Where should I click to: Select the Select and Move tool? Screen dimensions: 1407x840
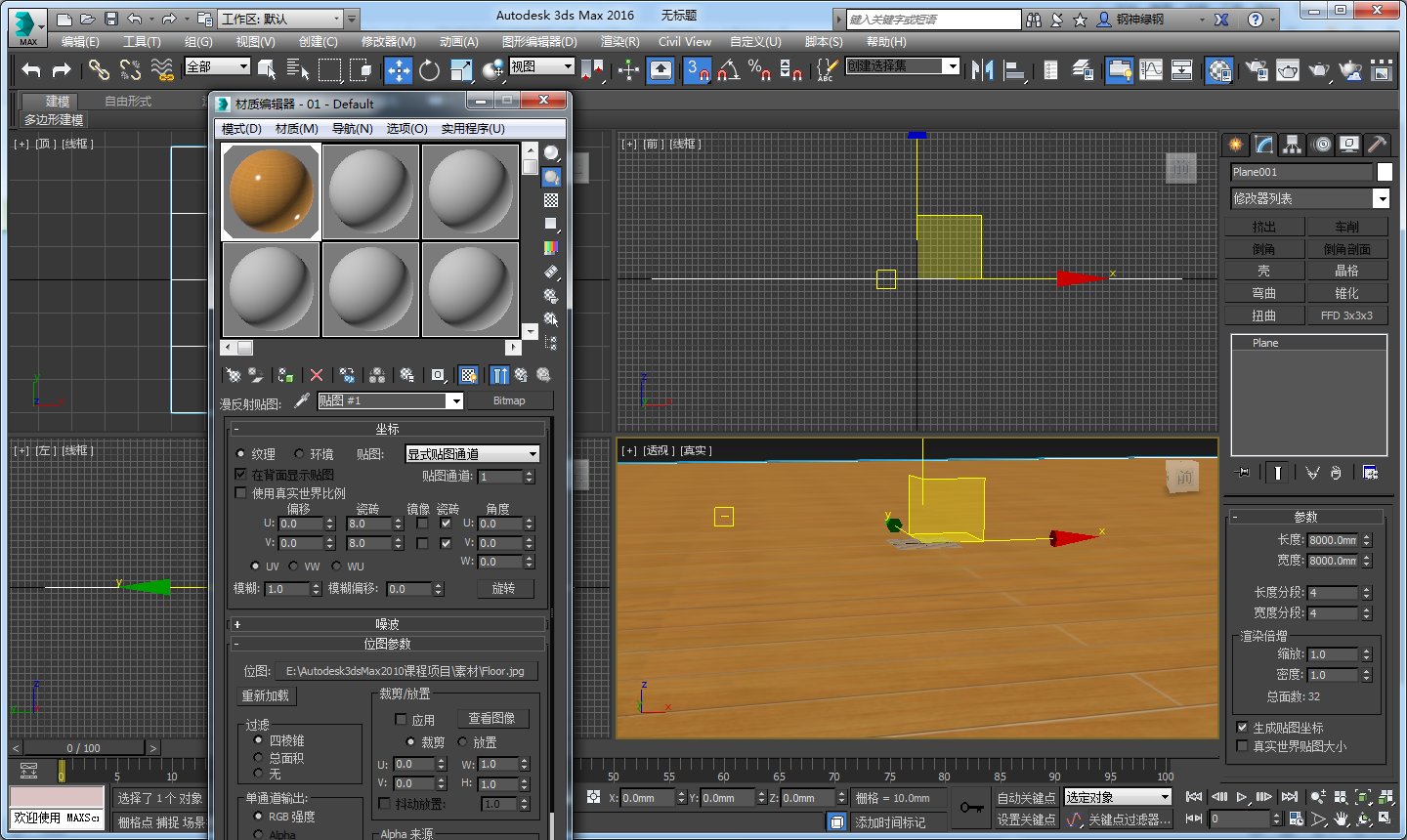[x=399, y=69]
